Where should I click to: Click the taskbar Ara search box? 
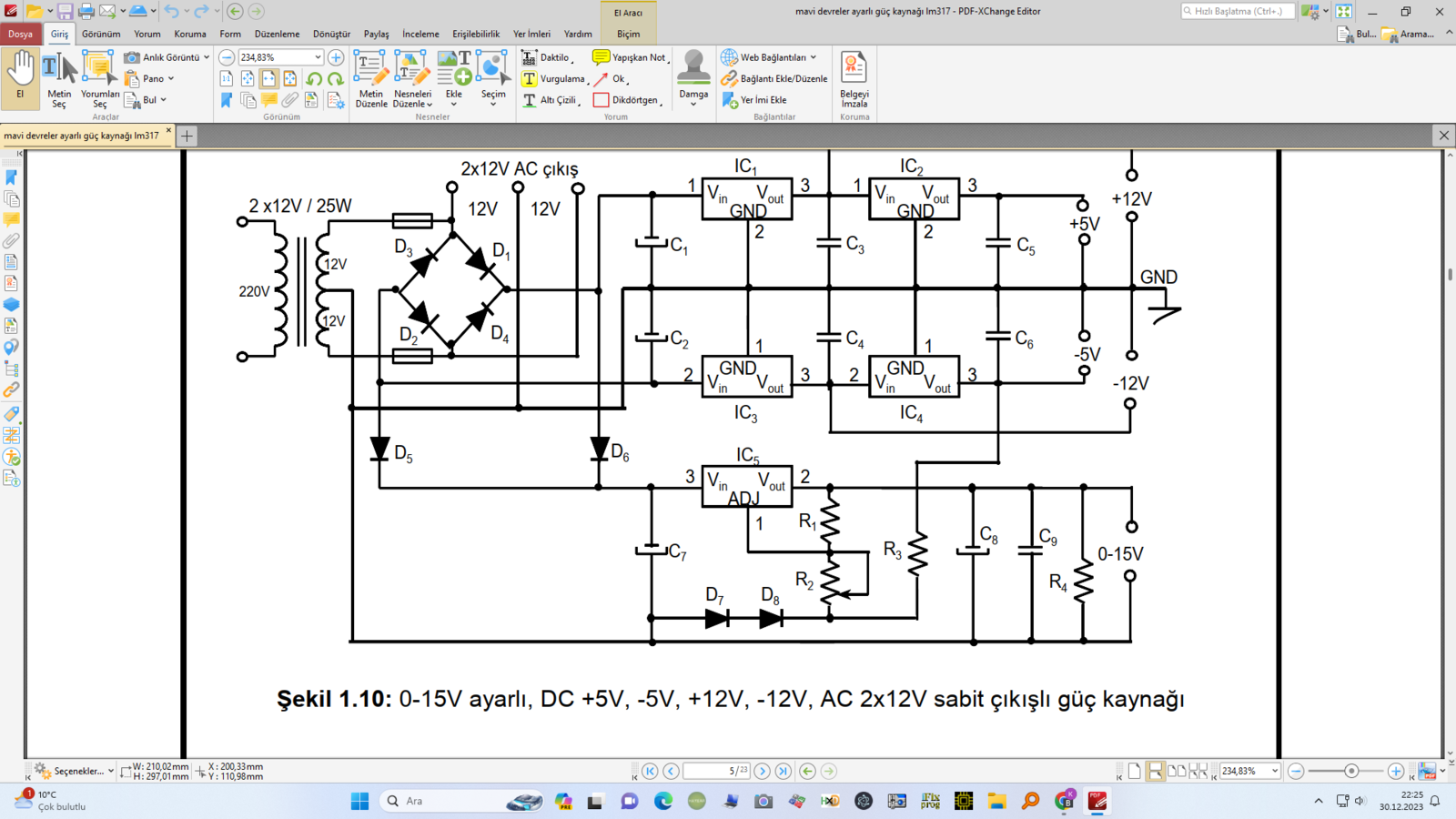coord(461,801)
